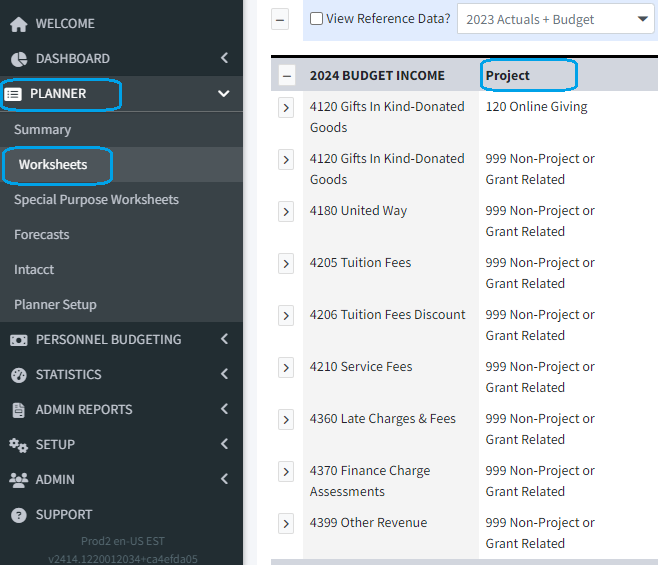The height and width of the screenshot is (565, 658).
Task: Expand the Admin Reports chevron
Action: [x=225, y=409]
